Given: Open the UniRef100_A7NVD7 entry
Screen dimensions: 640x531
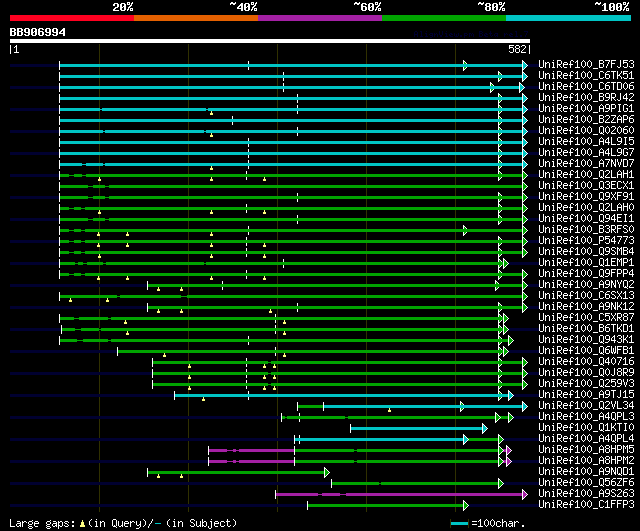Looking at the screenshot, I should [x=586, y=164].
